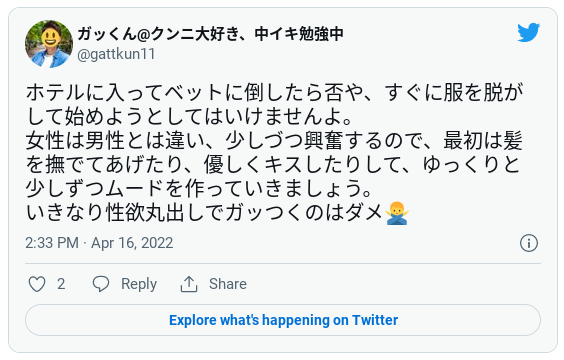Open the tweet info circle icon
The width and height of the screenshot is (564, 360).
click(529, 243)
